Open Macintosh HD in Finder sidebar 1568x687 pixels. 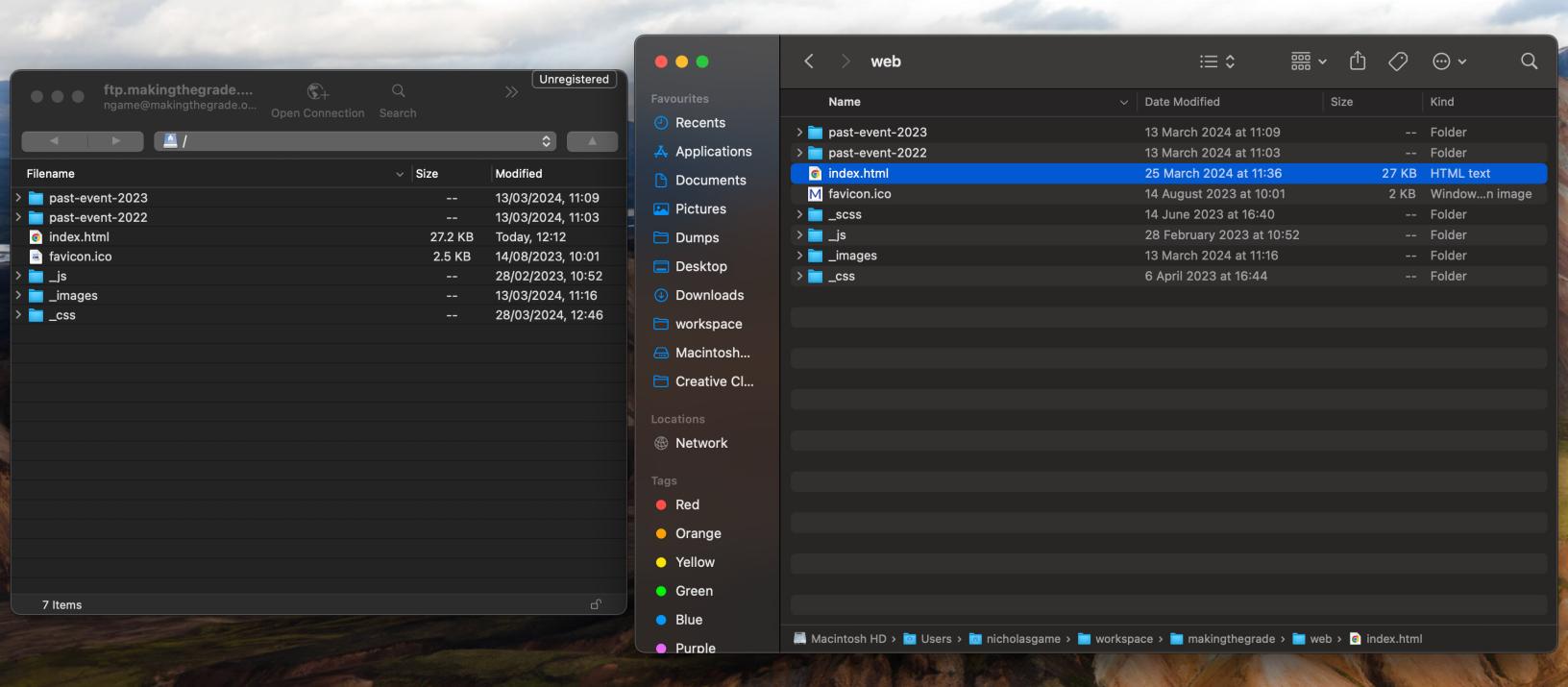tap(712, 354)
